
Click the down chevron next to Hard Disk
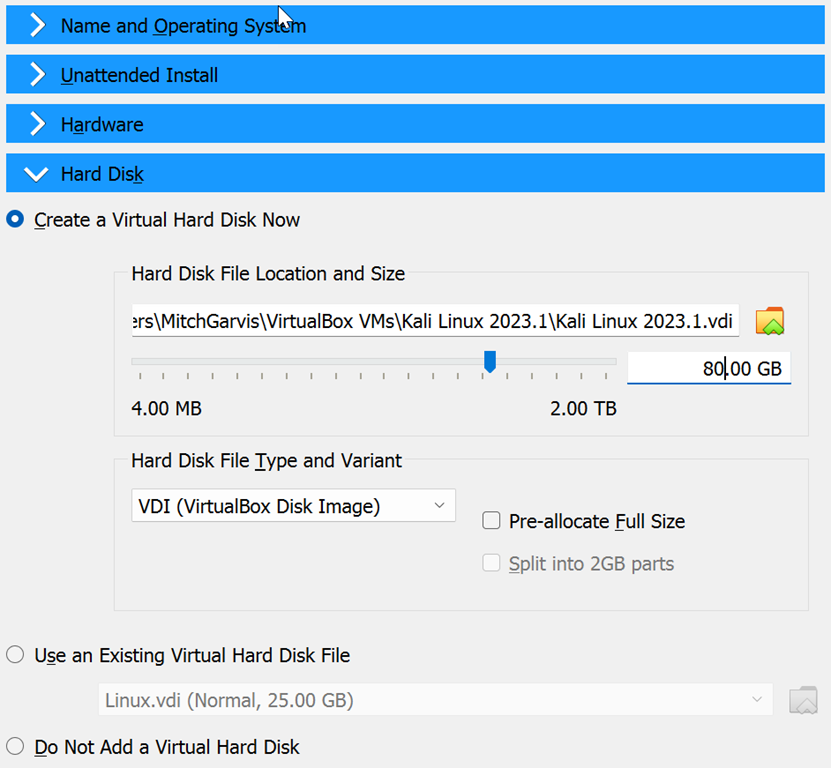click(37, 175)
